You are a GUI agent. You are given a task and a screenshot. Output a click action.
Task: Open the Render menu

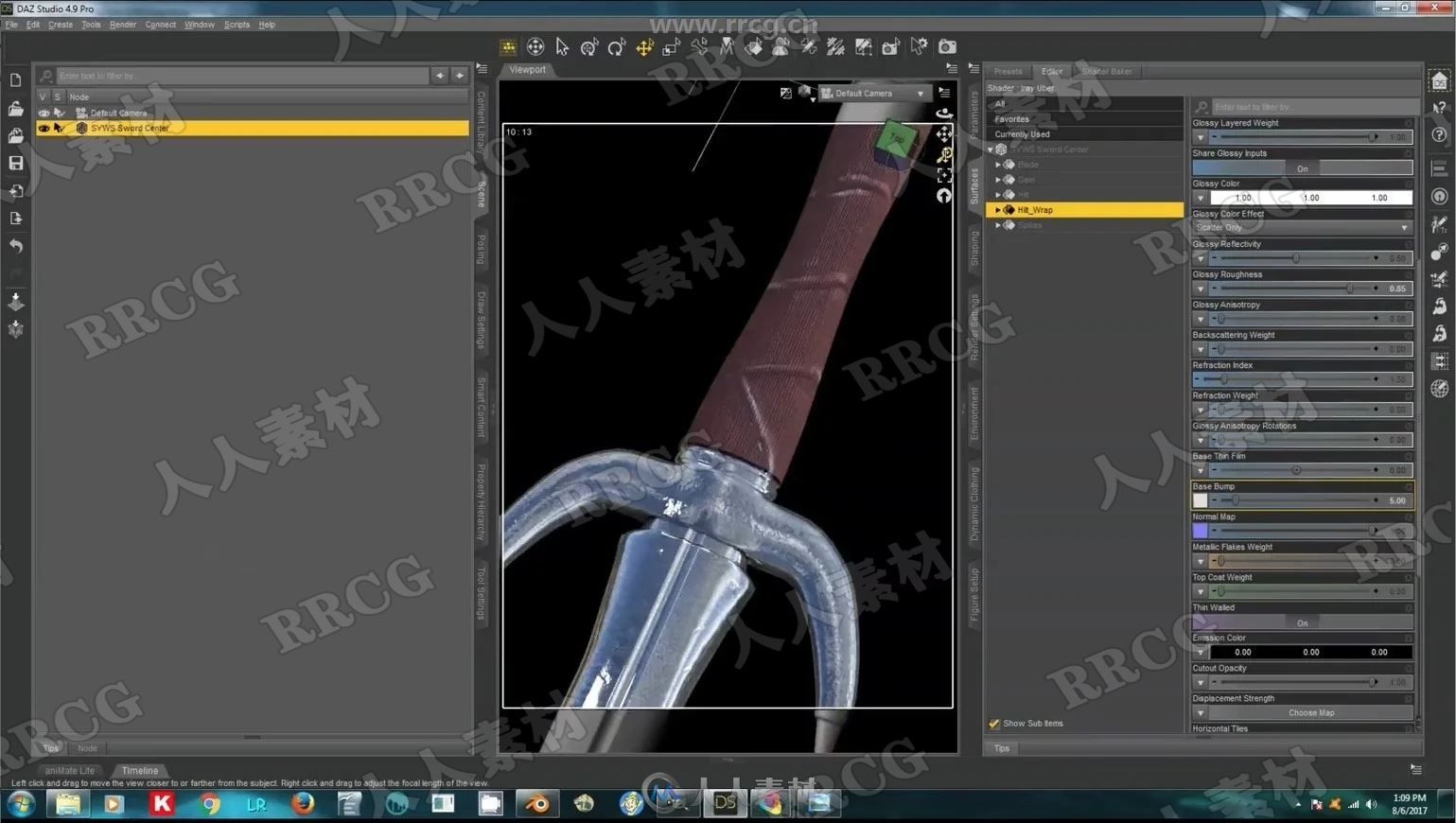123,25
